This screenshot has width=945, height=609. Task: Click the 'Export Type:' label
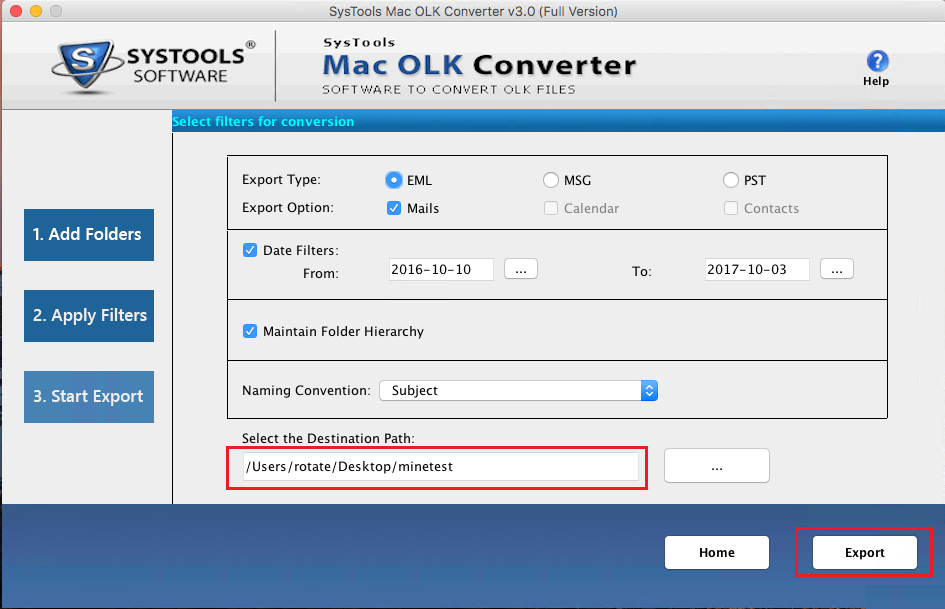click(x=281, y=180)
